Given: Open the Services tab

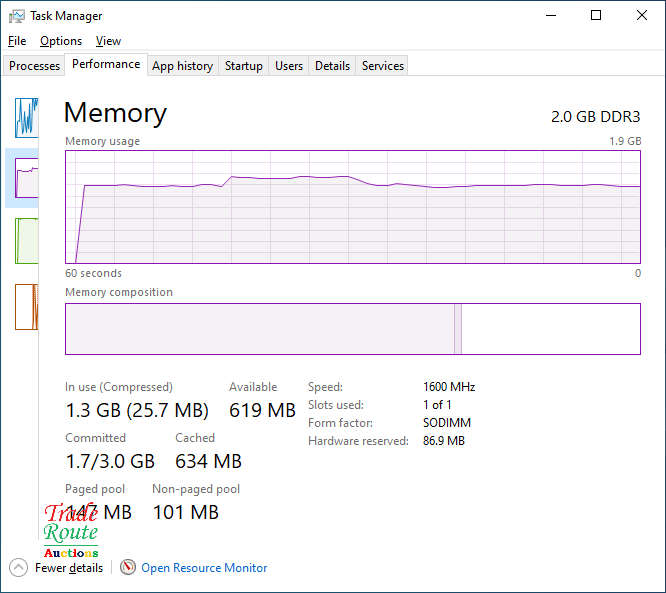Looking at the screenshot, I should pyautogui.click(x=383, y=66).
